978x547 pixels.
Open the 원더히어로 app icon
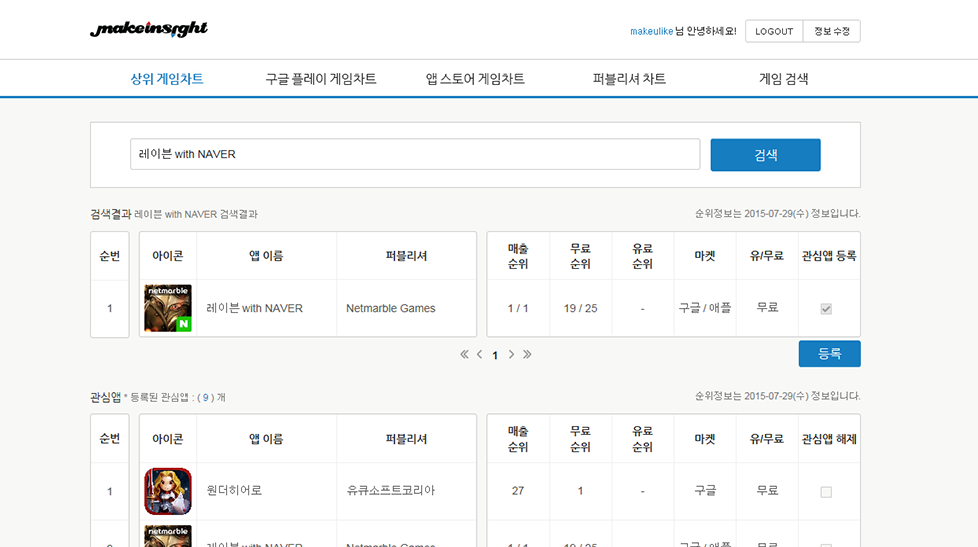point(168,491)
